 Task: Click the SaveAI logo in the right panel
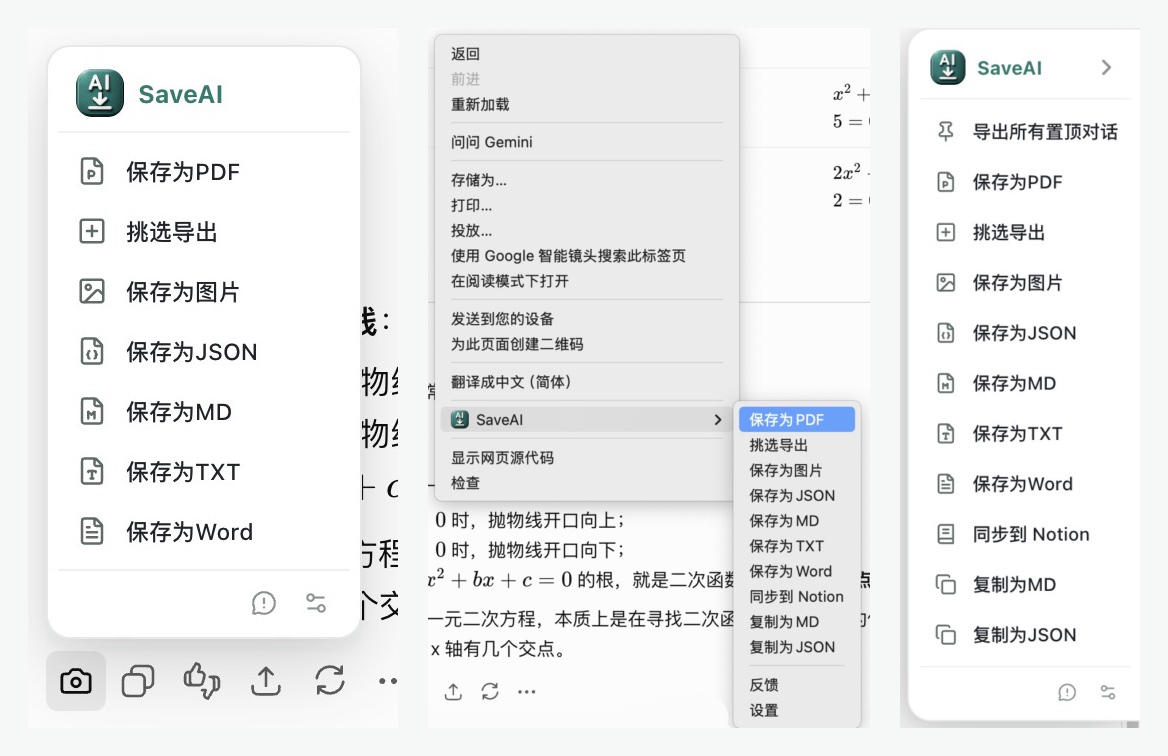click(x=948, y=68)
